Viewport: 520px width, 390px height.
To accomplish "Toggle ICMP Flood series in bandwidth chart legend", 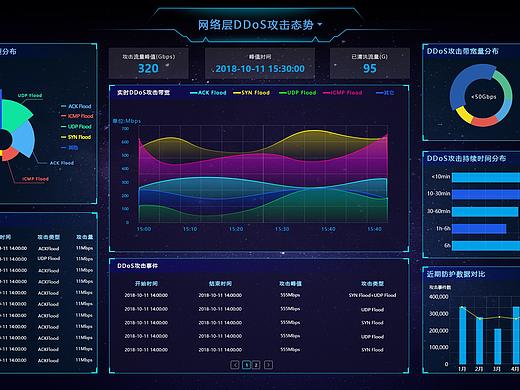I will click(x=342, y=93).
